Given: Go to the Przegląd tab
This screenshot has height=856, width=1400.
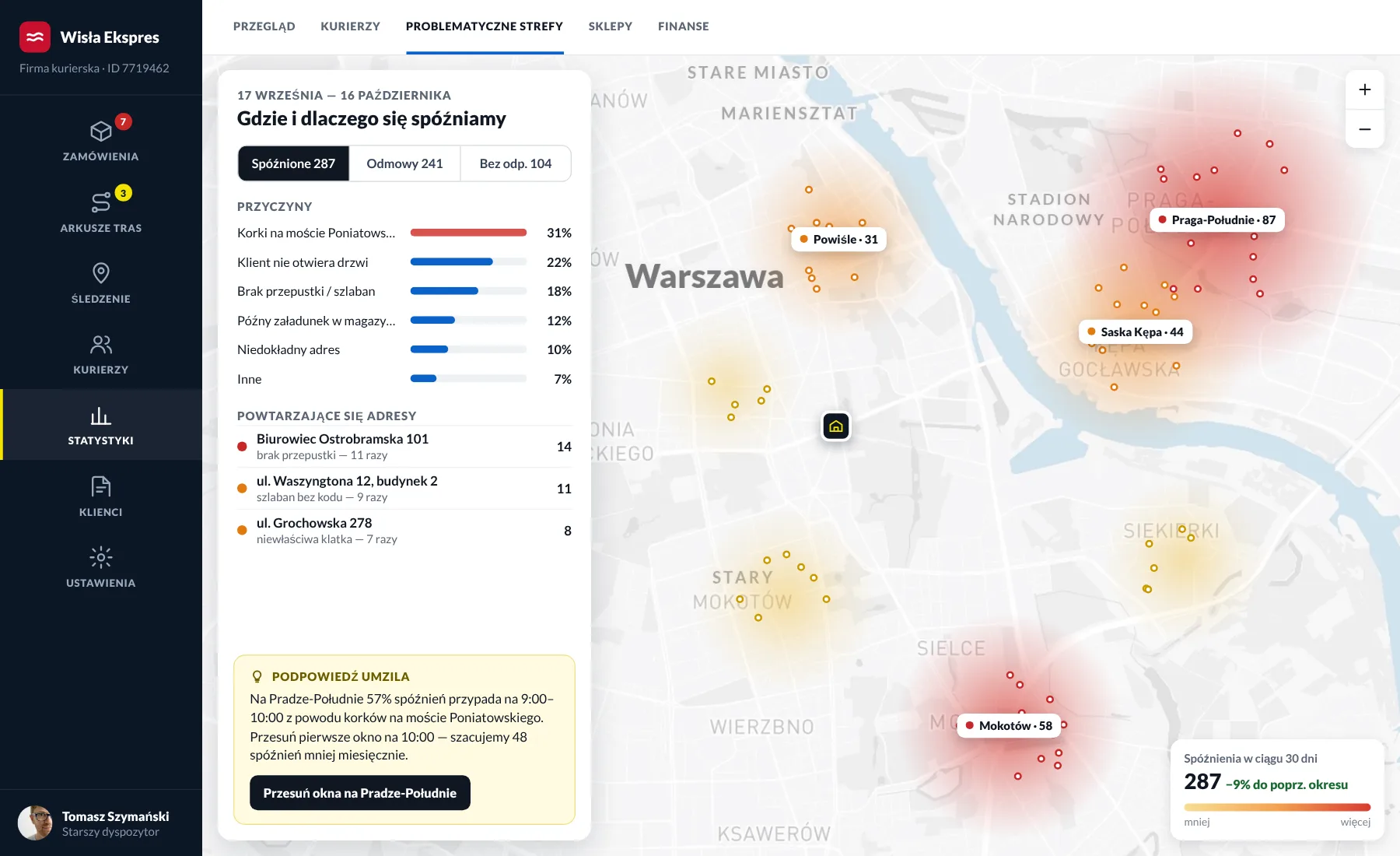Looking at the screenshot, I should (264, 26).
